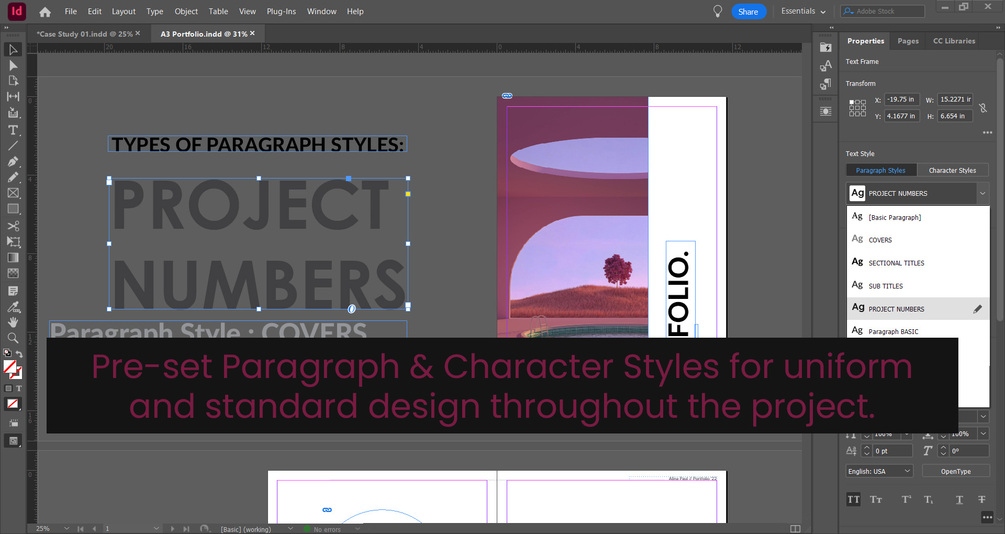Switch to Character Styles toggle
This screenshot has width=1005, height=534.
click(952, 170)
